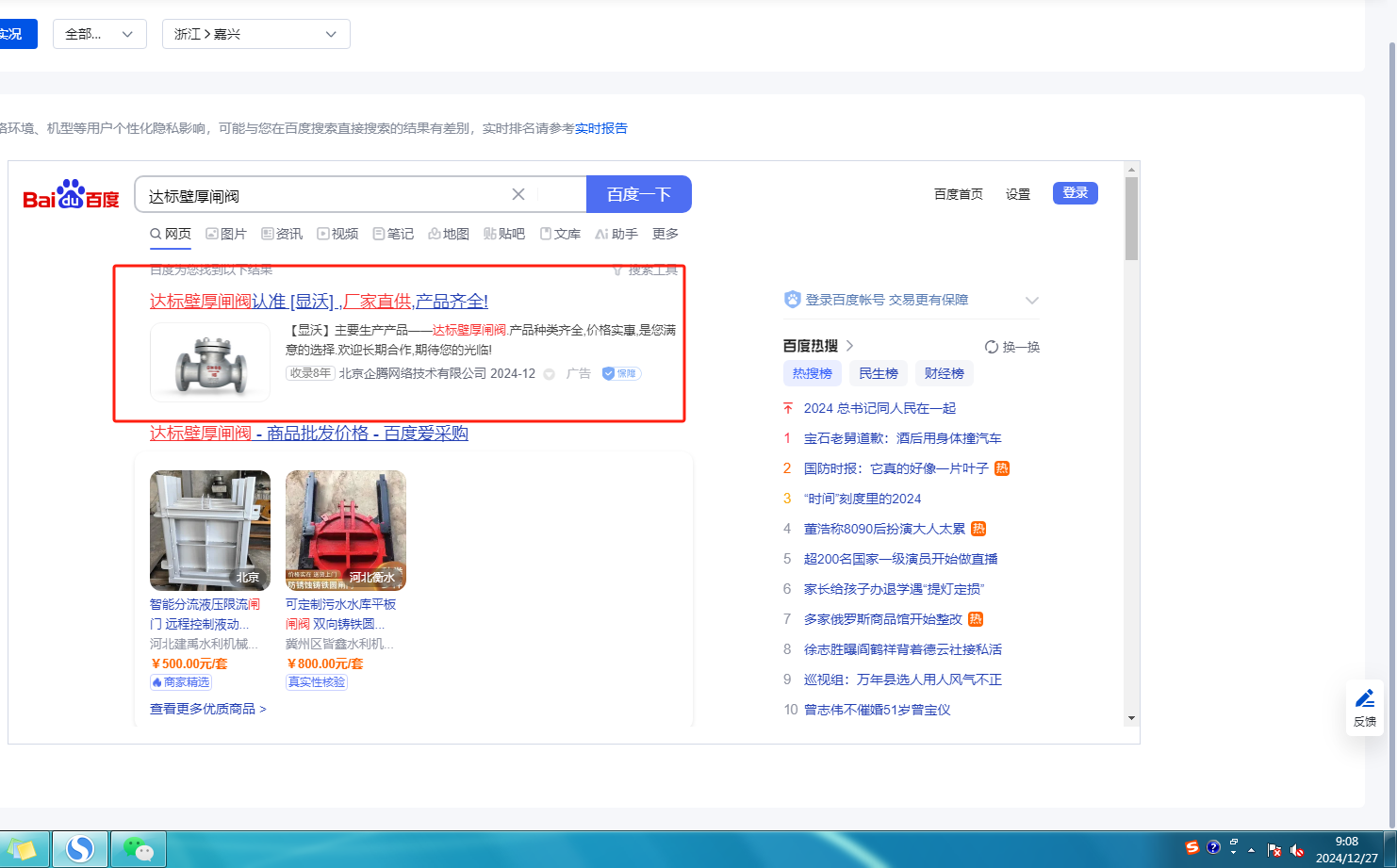The image size is (1397, 868).
Task: Switch to the 图片 search tab
Action: tap(226, 234)
